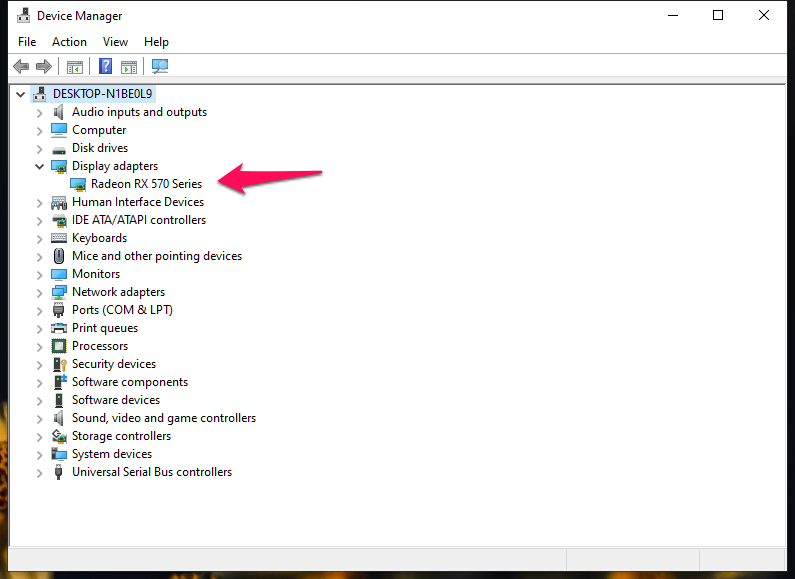Screen dimensions: 795x579
Task: Expand the Disk drives category
Action: (40, 149)
